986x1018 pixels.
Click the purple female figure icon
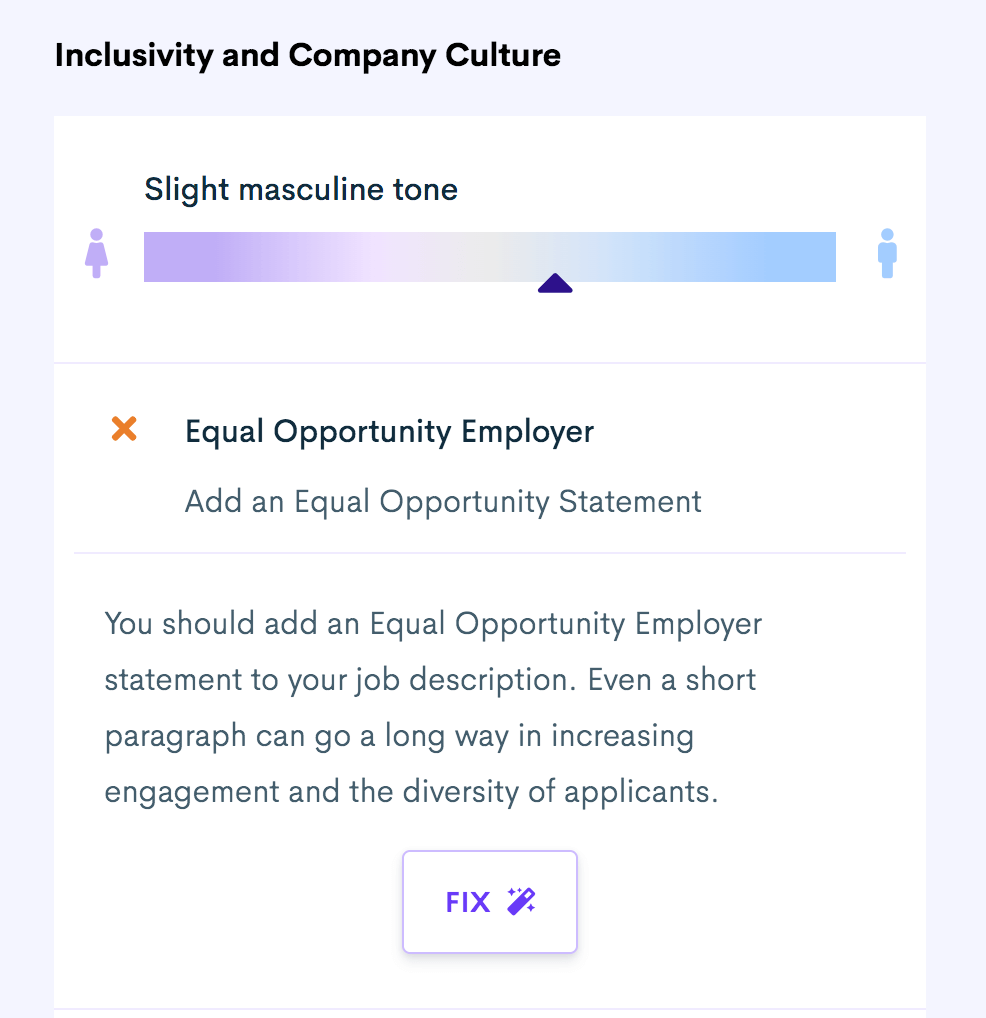pyautogui.click(x=96, y=253)
